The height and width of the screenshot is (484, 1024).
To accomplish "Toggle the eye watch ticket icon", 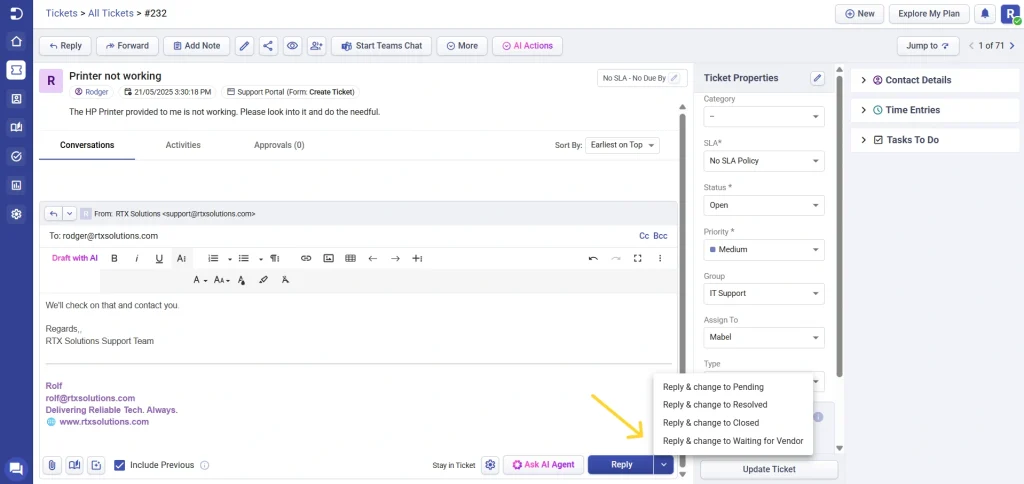I will click(292, 46).
